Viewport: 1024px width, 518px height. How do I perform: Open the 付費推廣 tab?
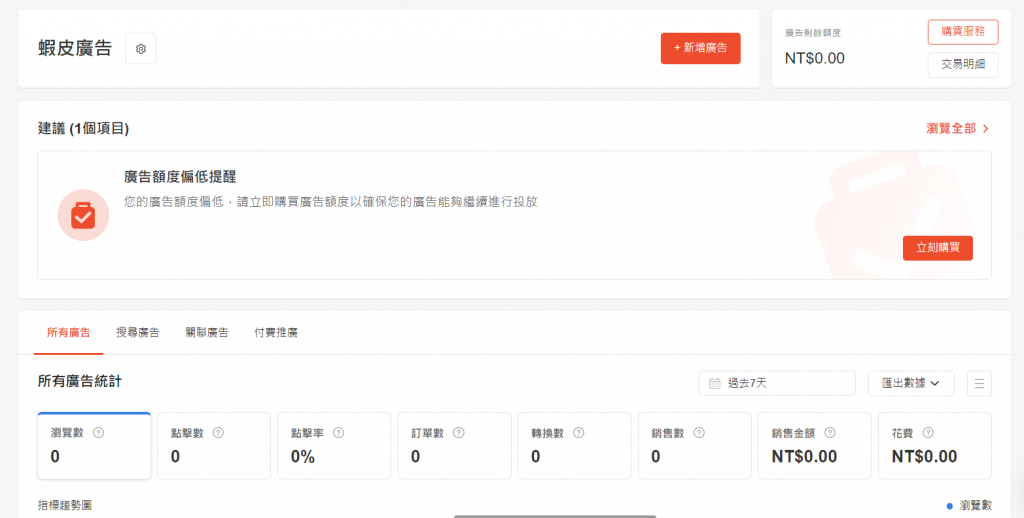[x=276, y=332]
